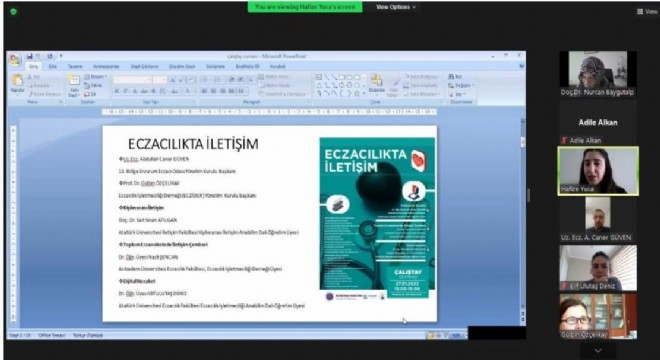Align text left in Paragraf group
Viewport: 660px width, 360px height.
(x=204, y=91)
